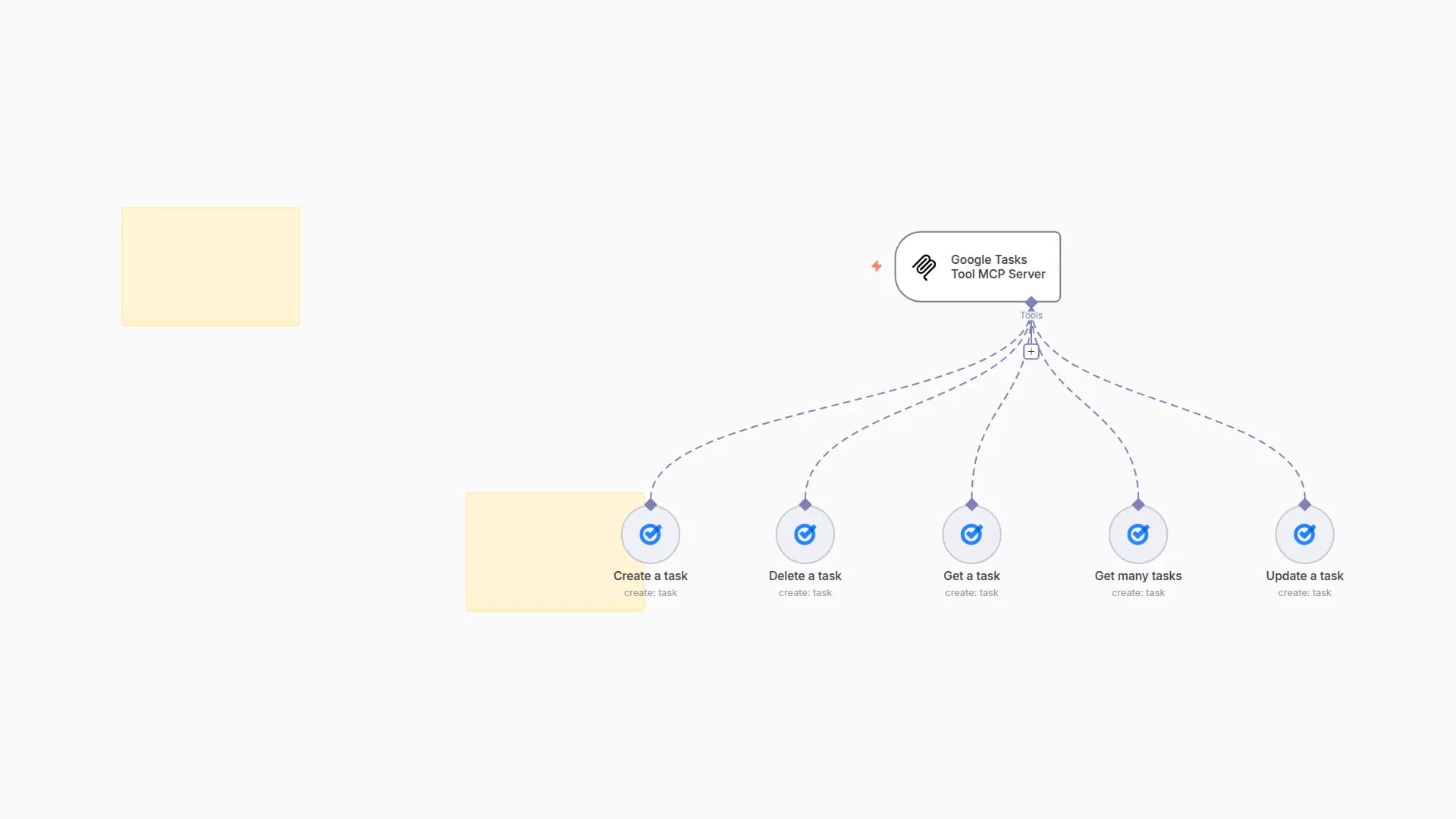The height and width of the screenshot is (819, 1456).
Task: Click diamond connector atop Create a task
Action: pos(651,504)
